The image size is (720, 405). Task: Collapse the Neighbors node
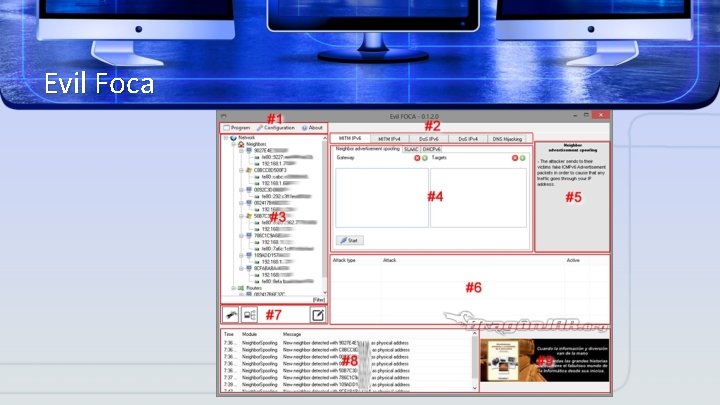pos(233,144)
